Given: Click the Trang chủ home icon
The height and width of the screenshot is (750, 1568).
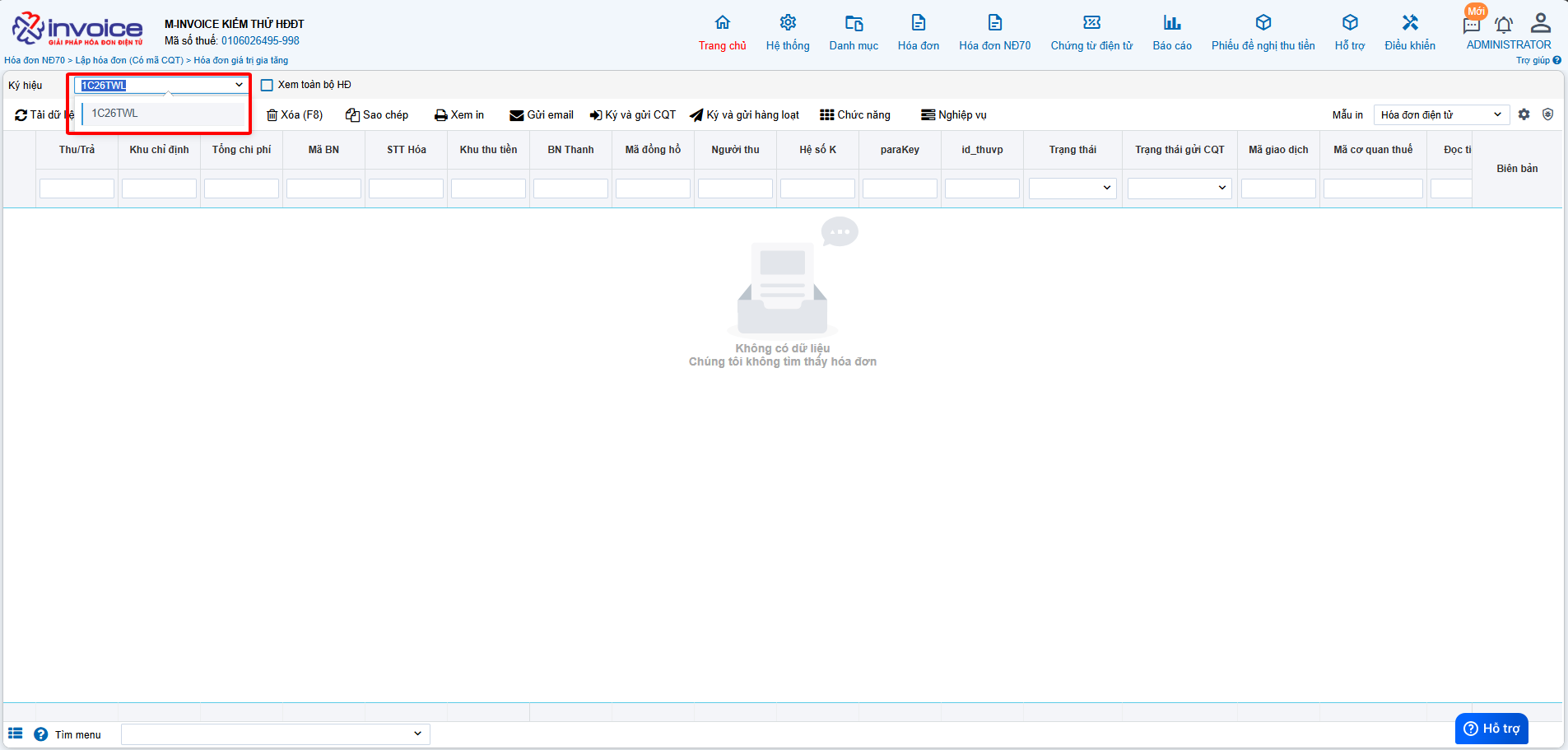Looking at the screenshot, I should [x=722, y=23].
